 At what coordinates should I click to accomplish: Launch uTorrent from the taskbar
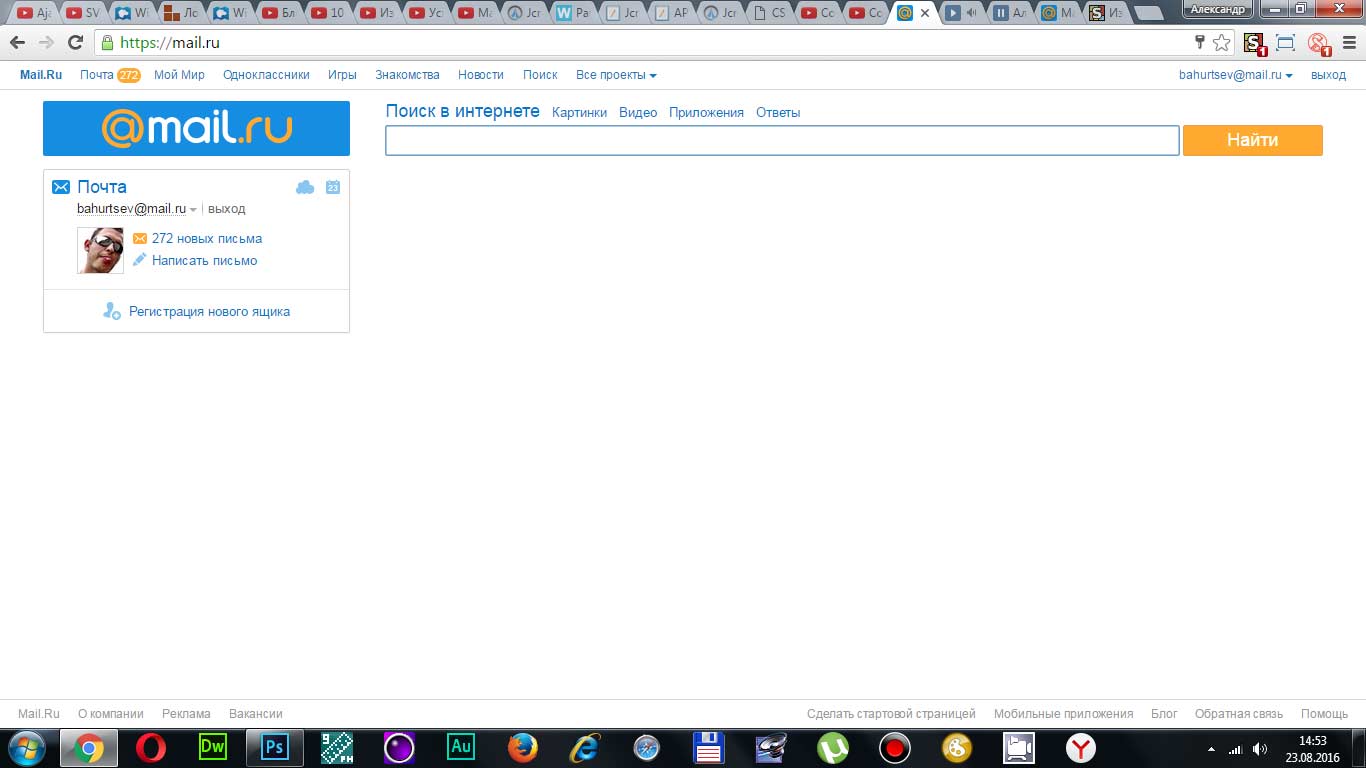pyautogui.click(x=833, y=748)
